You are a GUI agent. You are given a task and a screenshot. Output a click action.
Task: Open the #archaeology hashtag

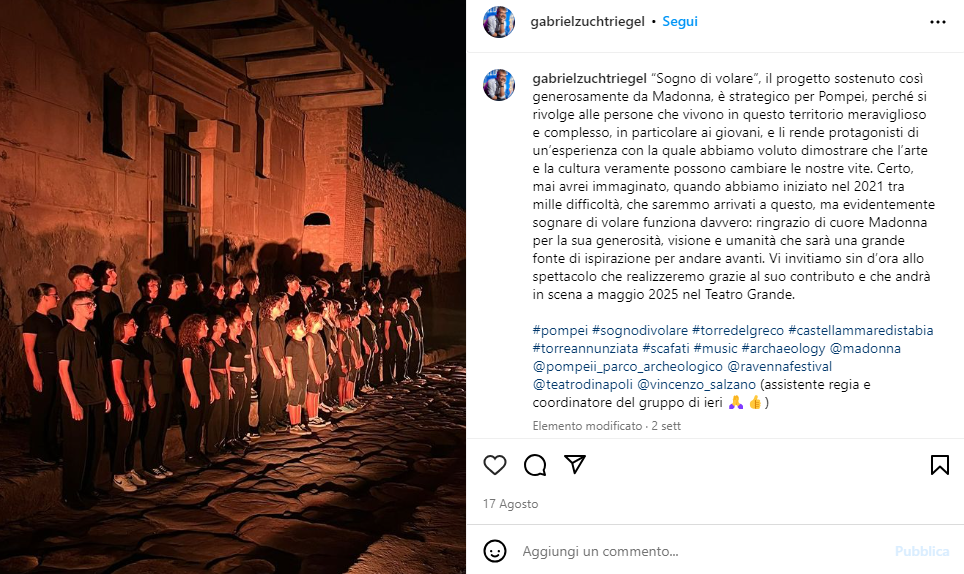point(783,348)
